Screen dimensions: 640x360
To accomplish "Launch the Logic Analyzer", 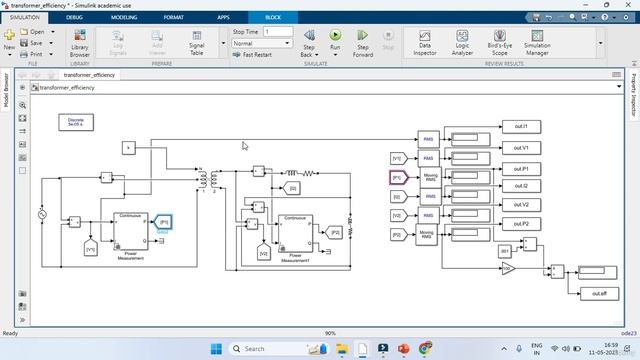I will tap(462, 43).
